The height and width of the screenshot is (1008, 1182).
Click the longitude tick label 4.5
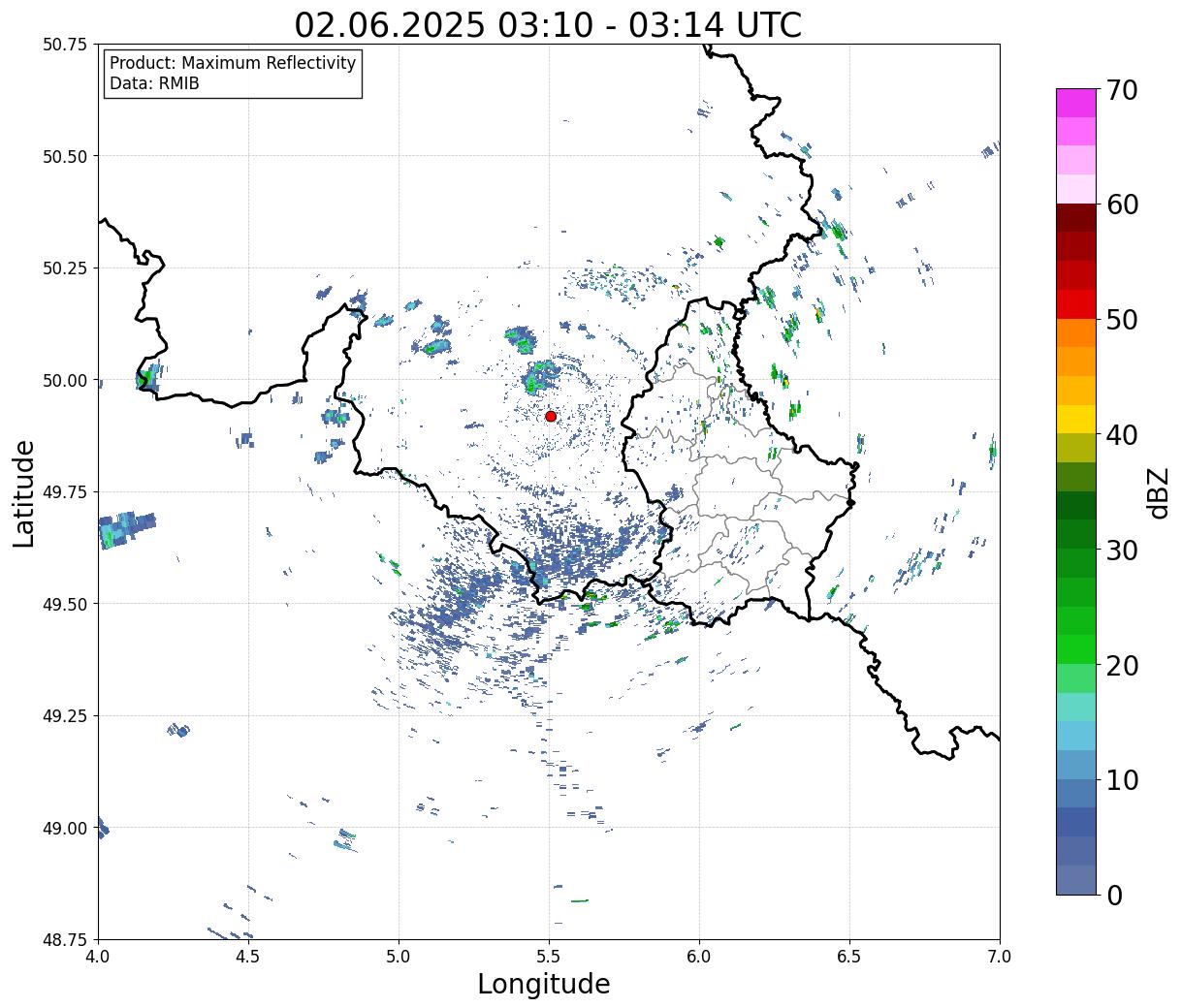click(x=248, y=957)
